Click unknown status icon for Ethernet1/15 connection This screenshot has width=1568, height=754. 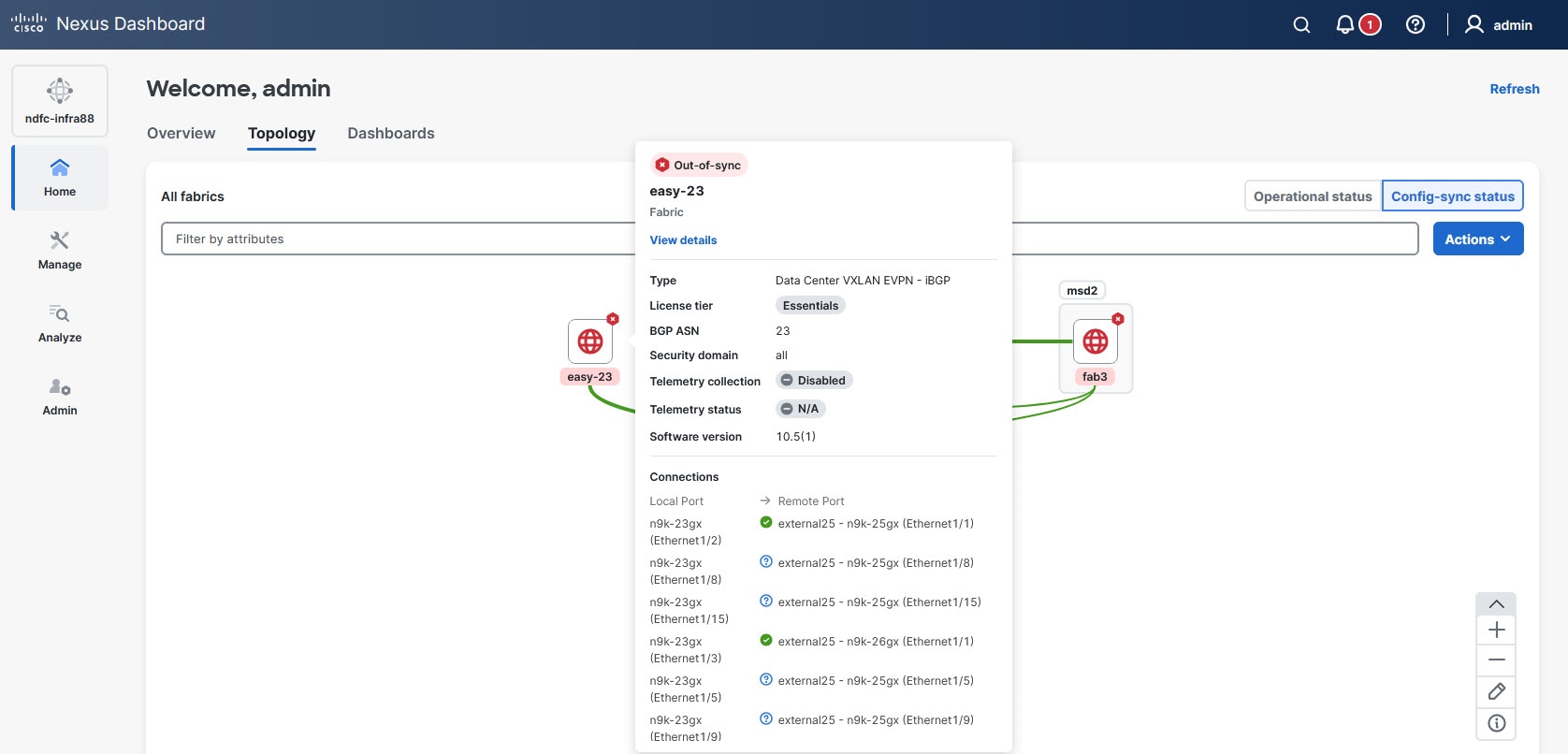click(766, 602)
